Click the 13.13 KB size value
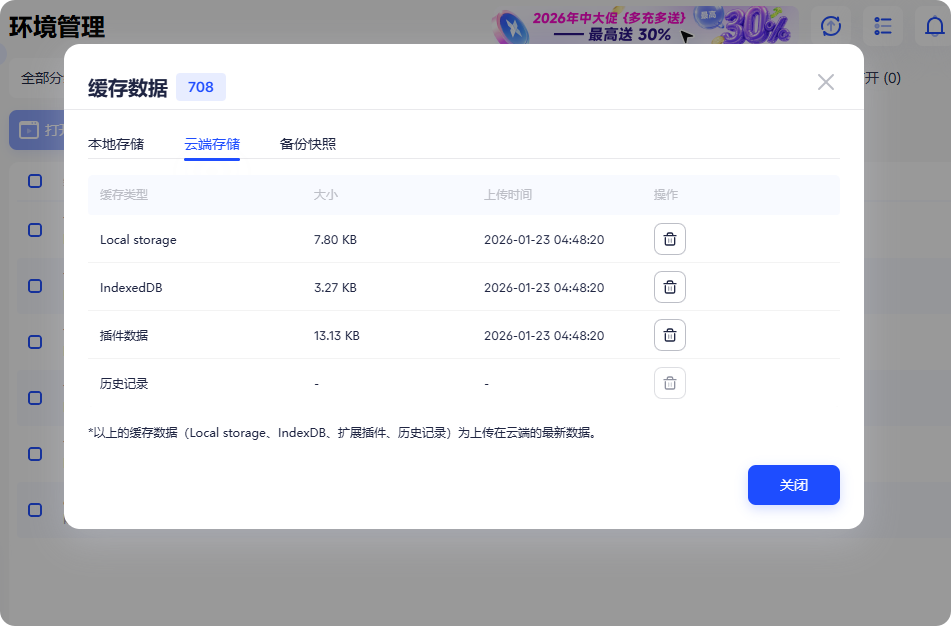Image resolution: width=951 pixels, height=626 pixels. coord(337,335)
